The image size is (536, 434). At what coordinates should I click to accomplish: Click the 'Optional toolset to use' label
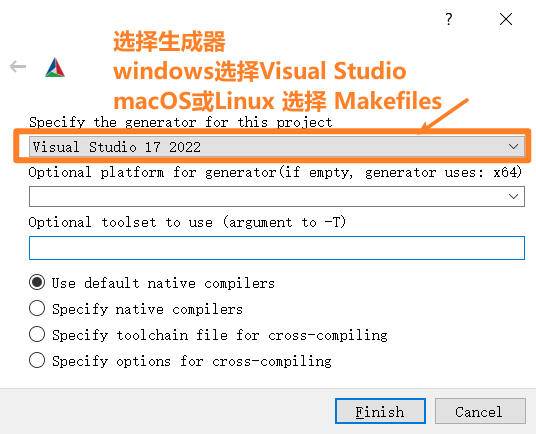tap(187, 222)
